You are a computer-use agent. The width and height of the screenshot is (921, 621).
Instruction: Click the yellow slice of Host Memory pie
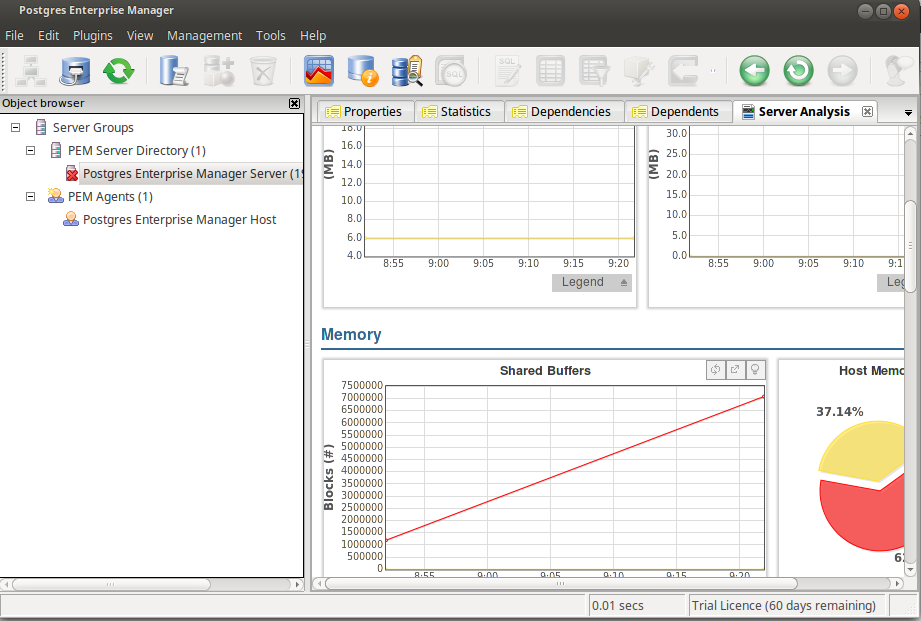tap(861, 449)
